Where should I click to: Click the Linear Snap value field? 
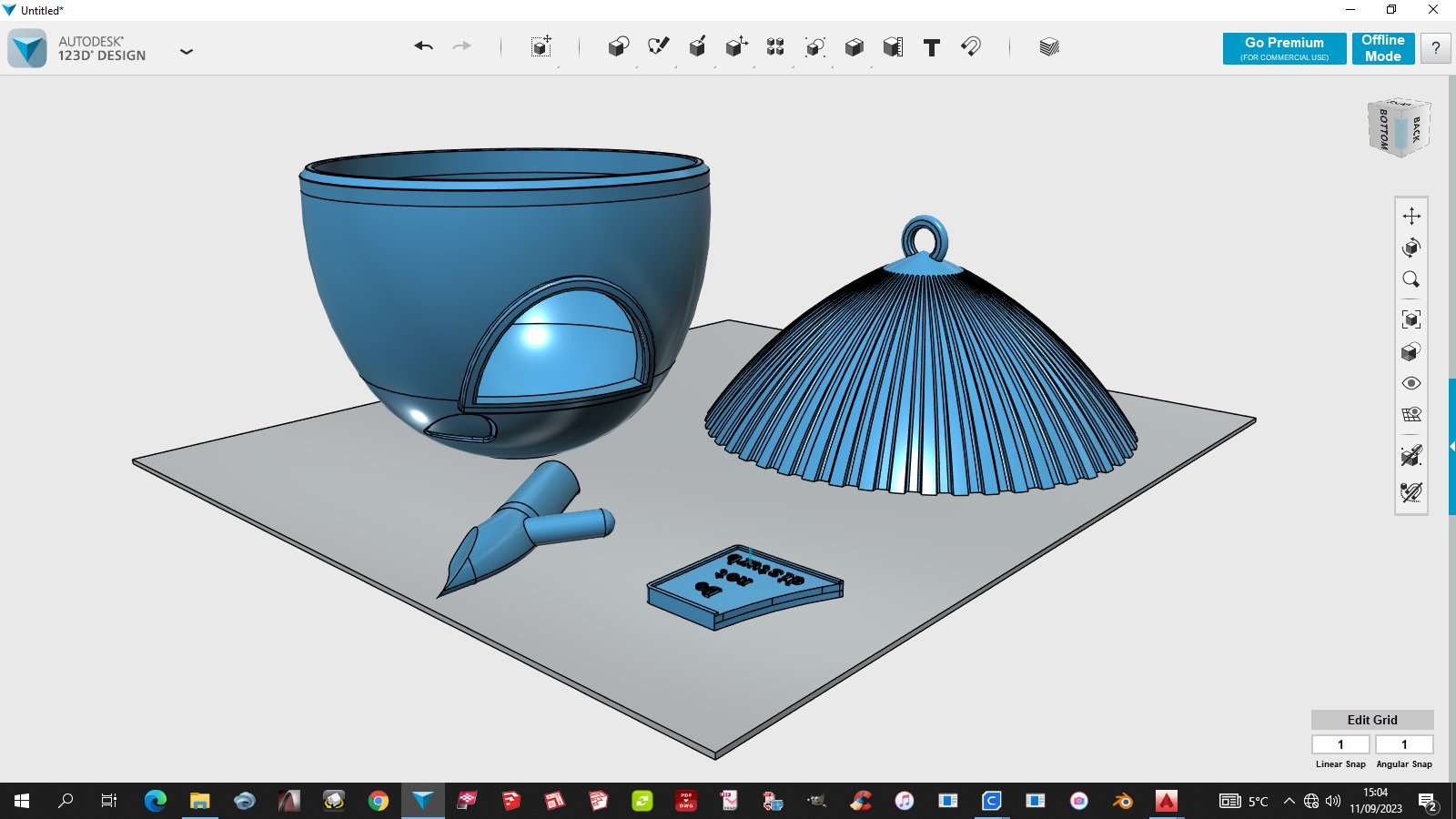pyautogui.click(x=1340, y=744)
